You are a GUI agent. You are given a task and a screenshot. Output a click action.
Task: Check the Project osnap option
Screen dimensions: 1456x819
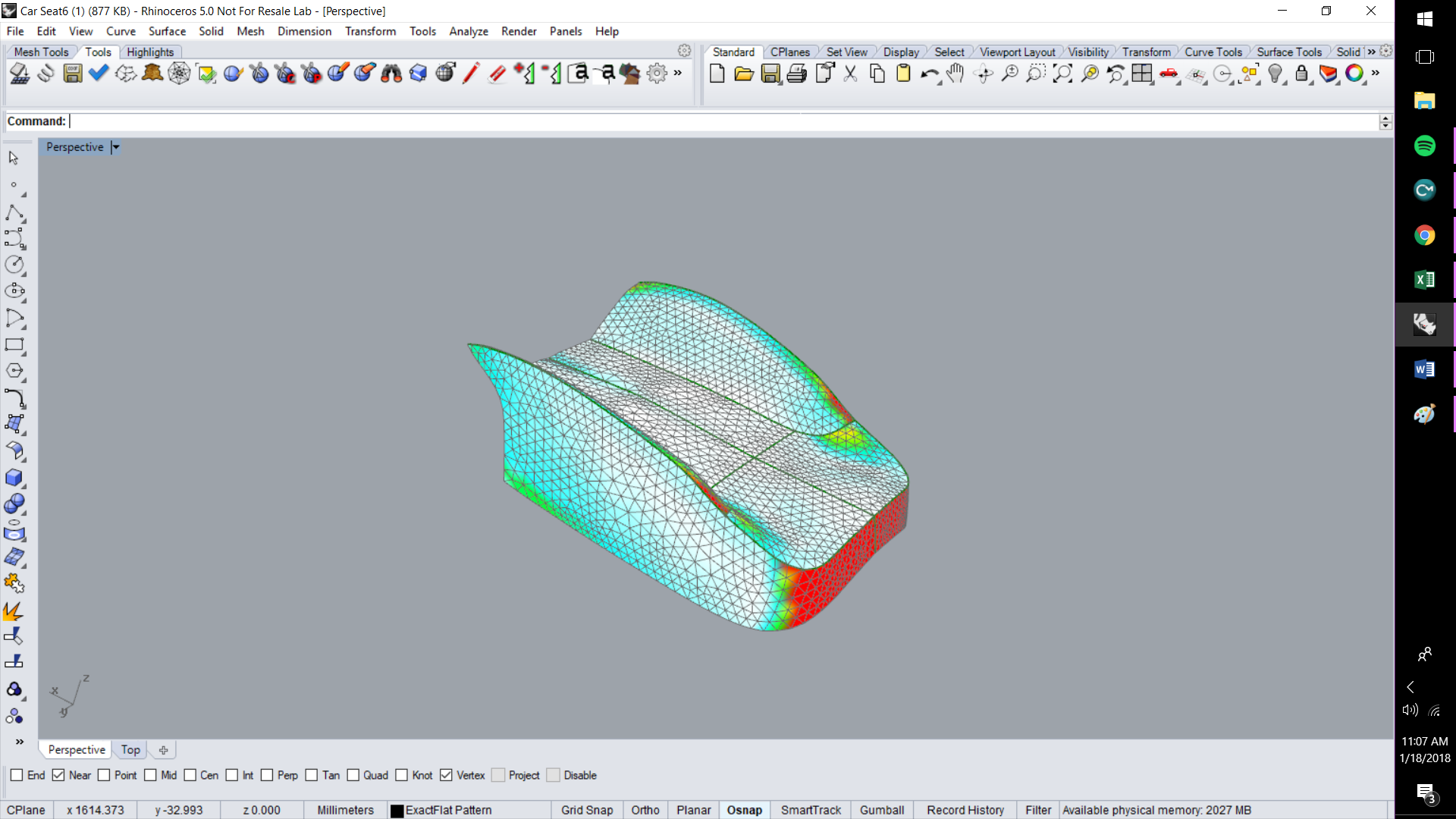click(x=498, y=775)
